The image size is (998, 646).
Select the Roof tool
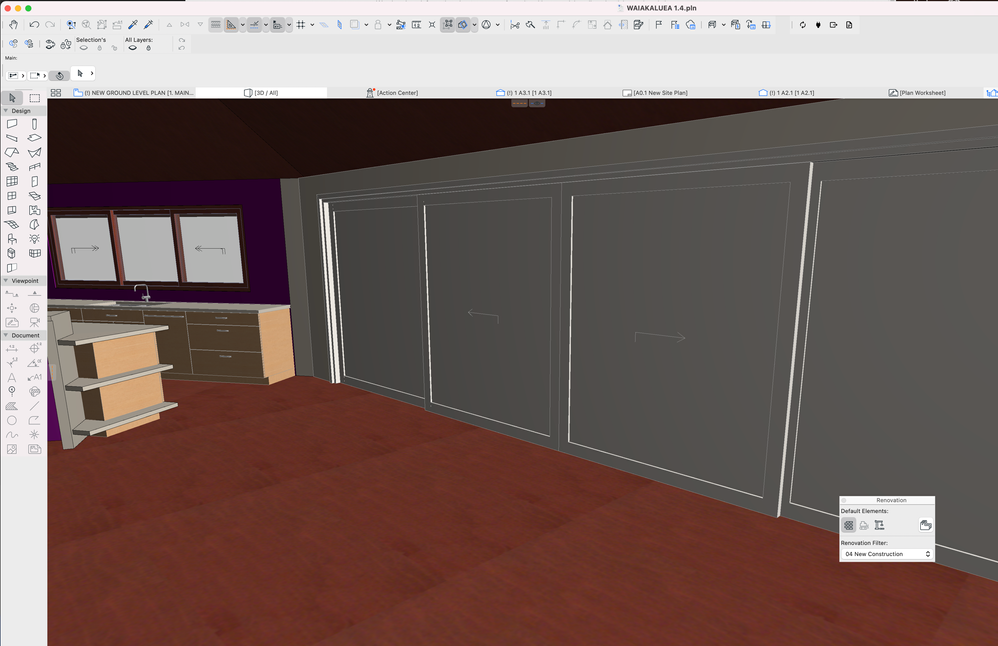pyautogui.click(x=12, y=153)
